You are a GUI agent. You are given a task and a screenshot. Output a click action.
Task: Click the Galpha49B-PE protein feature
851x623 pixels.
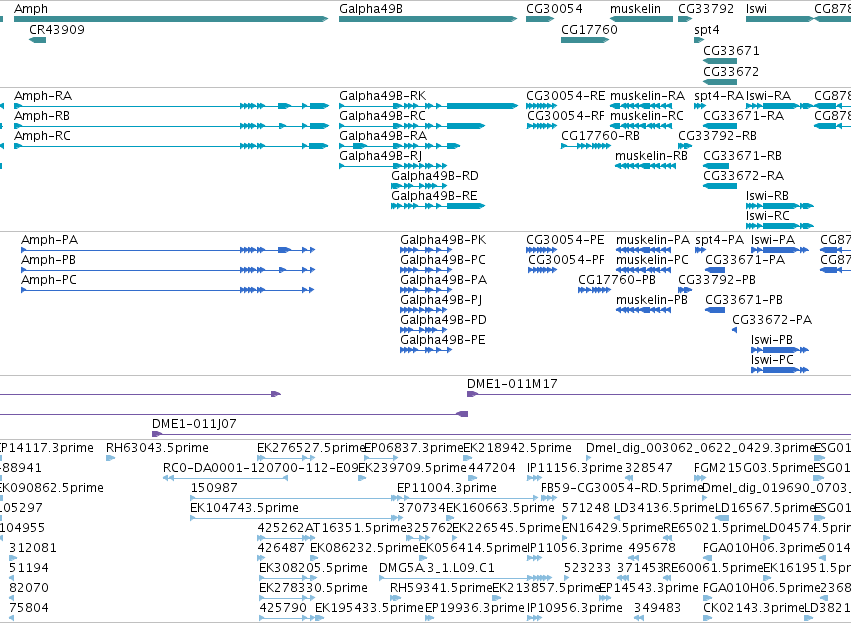coord(426,351)
